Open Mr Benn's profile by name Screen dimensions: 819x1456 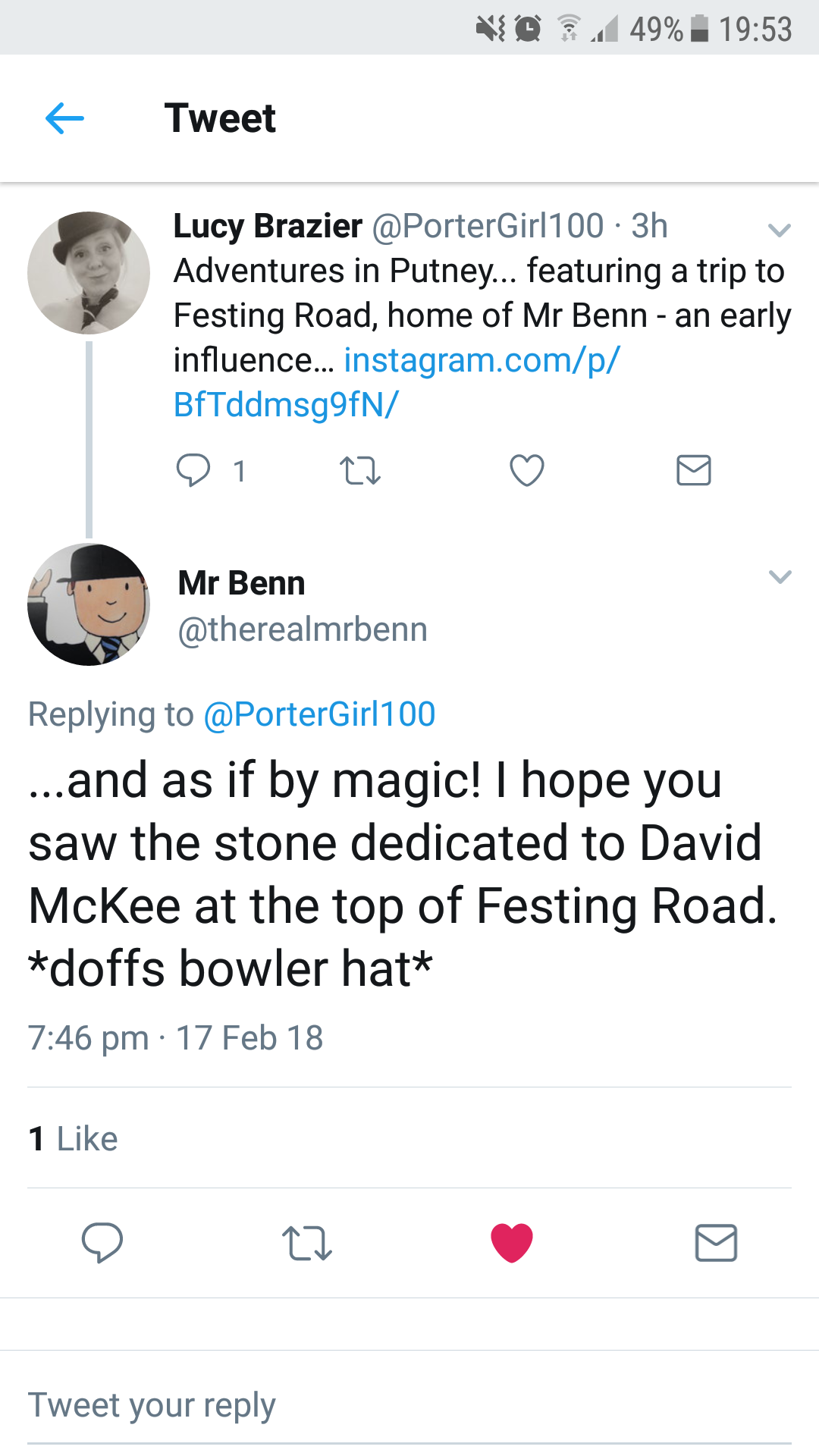pos(241,583)
